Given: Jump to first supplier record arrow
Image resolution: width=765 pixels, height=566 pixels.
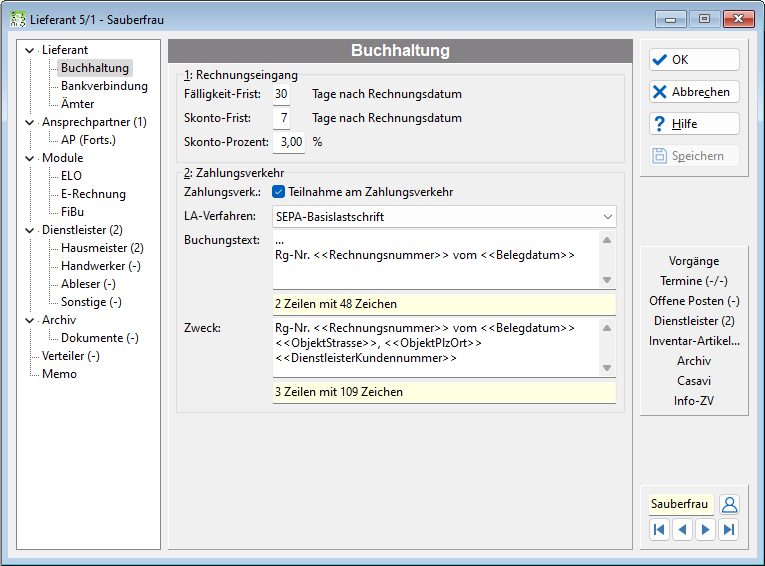Looking at the screenshot, I should point(659,529).
